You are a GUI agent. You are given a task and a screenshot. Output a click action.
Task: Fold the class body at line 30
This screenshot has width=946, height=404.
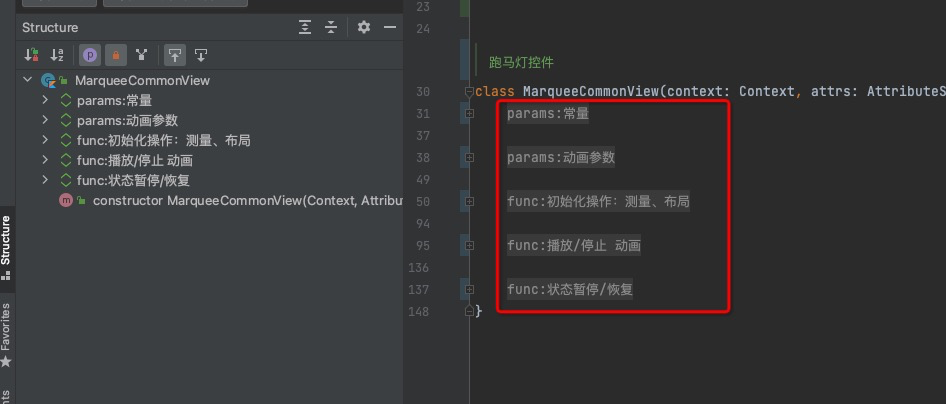click(469, 92)
